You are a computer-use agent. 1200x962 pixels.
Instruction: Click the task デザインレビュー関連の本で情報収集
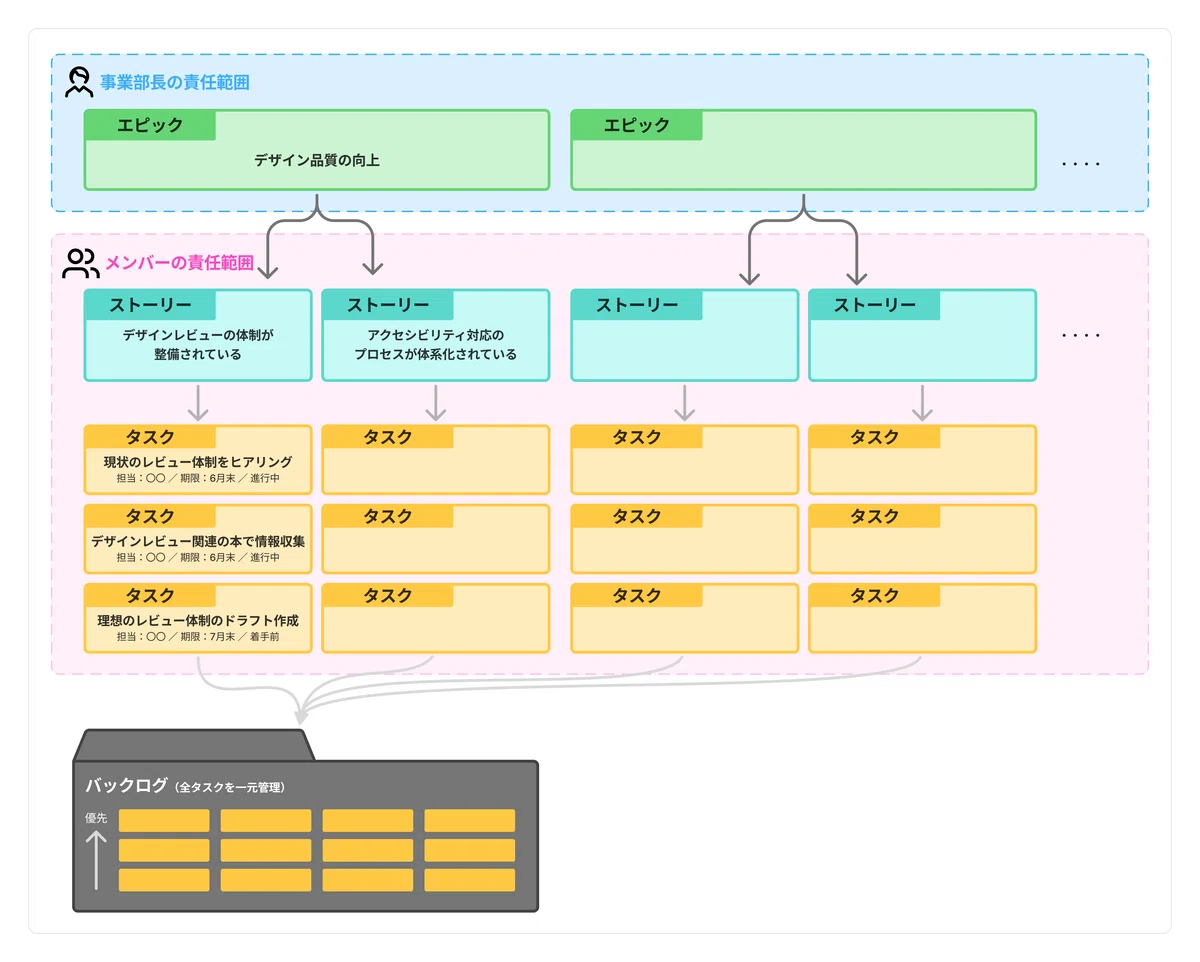[x=198, y=539]
